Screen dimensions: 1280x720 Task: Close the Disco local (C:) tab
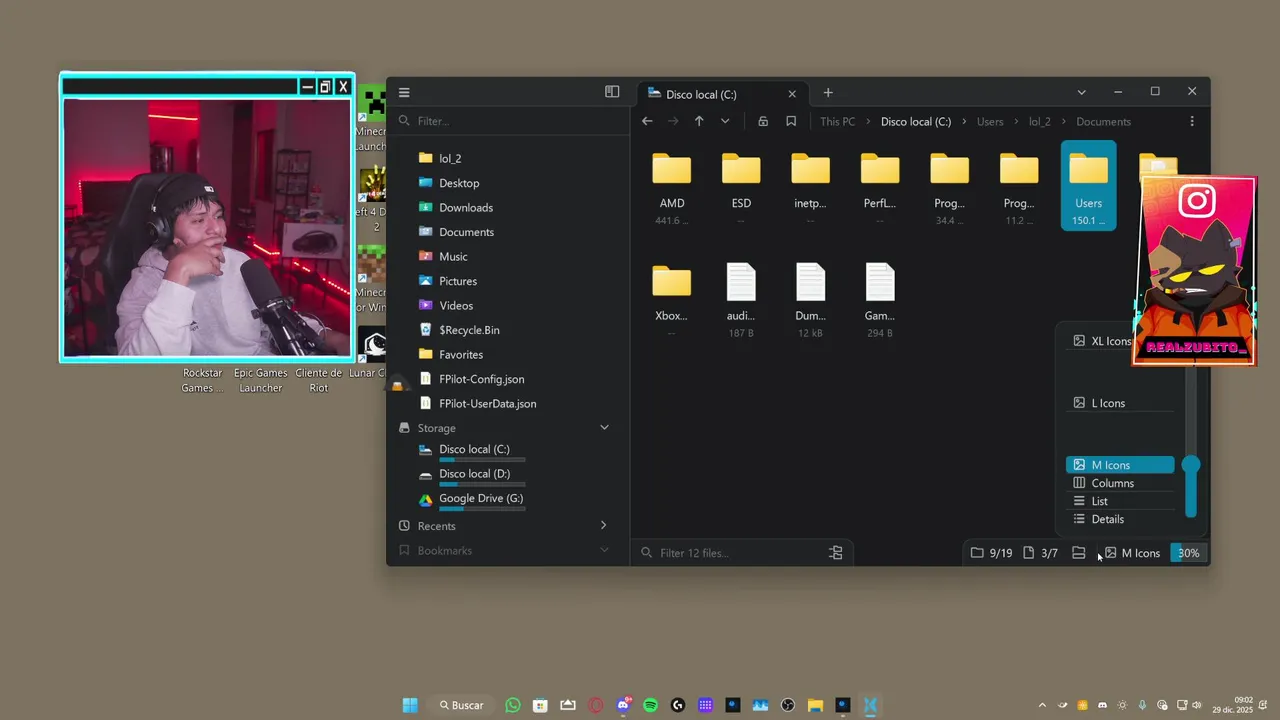pos(792,94)
